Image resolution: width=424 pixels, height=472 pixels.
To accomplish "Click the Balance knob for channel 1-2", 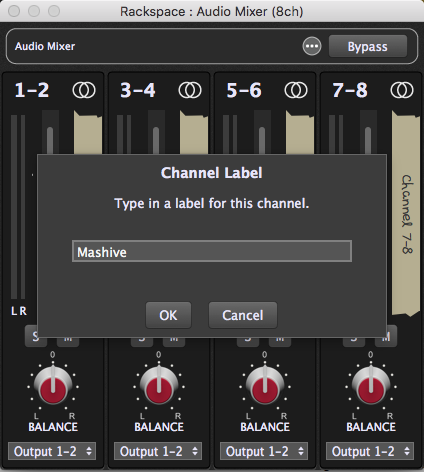I will tap(53, 386).
